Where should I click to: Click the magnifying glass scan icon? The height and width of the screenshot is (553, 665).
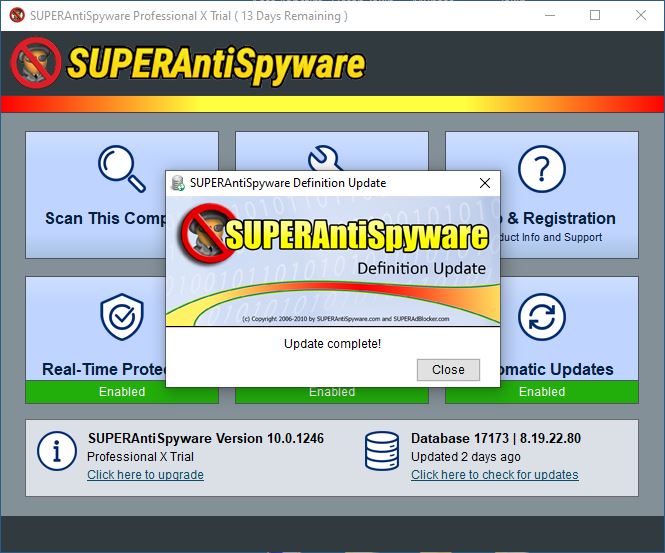point(122,169)
